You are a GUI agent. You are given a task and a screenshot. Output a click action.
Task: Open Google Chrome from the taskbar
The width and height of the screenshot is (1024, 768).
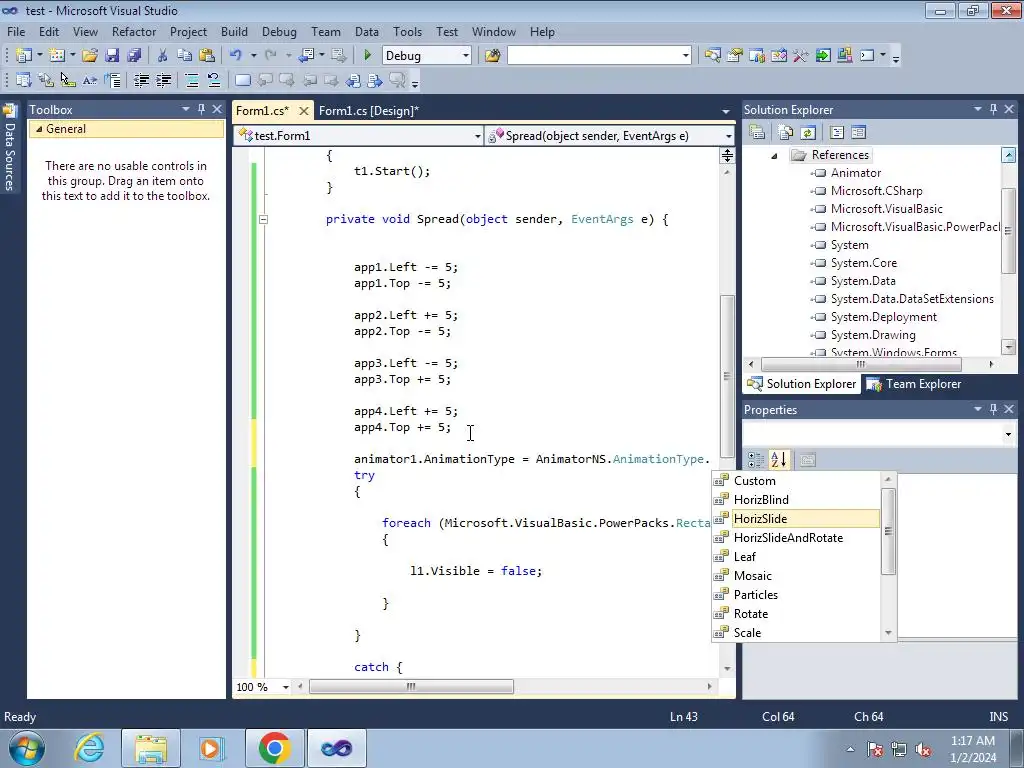[x=274, y=748]
